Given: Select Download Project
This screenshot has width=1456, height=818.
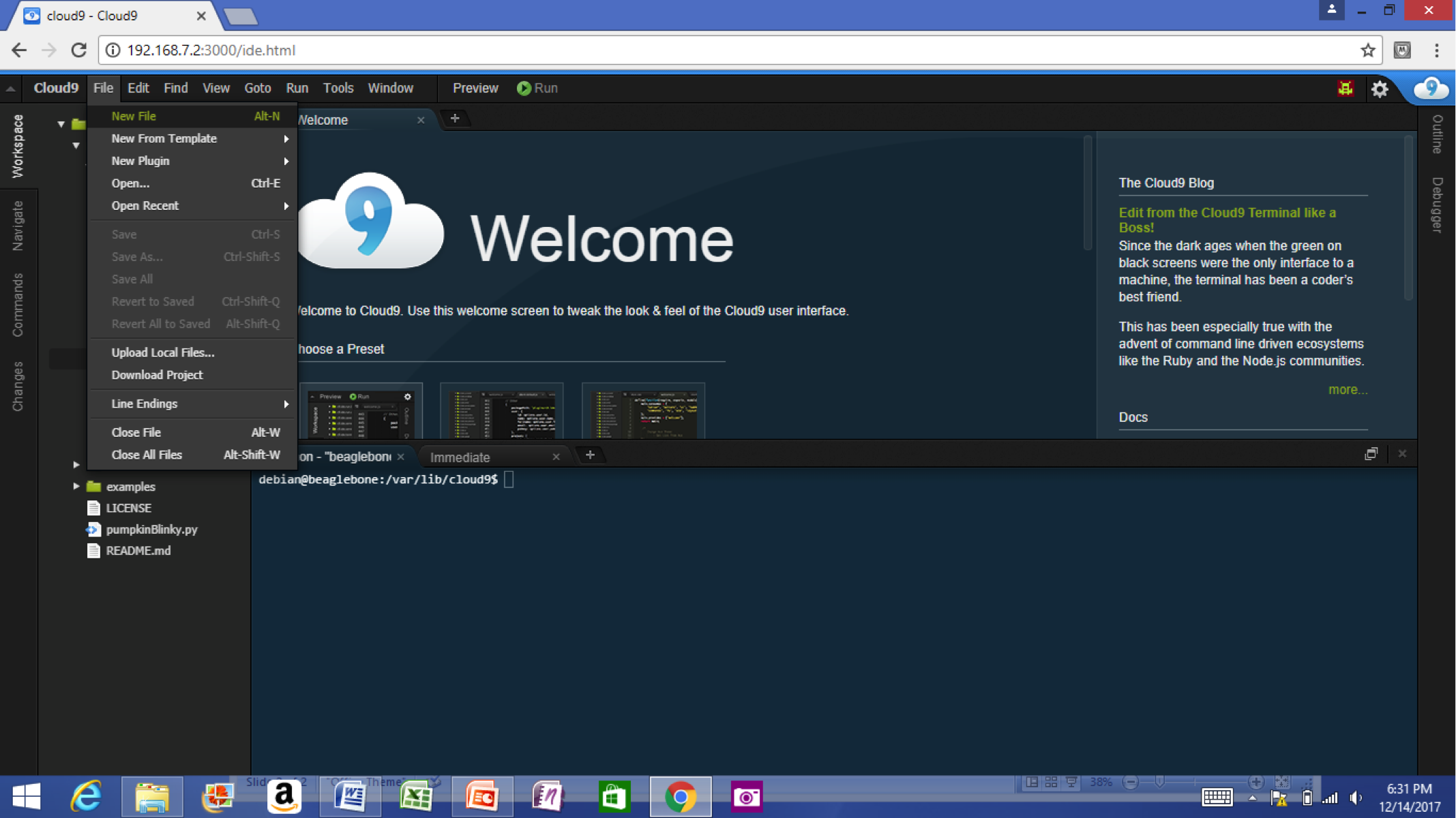Looking at the screenshot, I should pos(192,375).
